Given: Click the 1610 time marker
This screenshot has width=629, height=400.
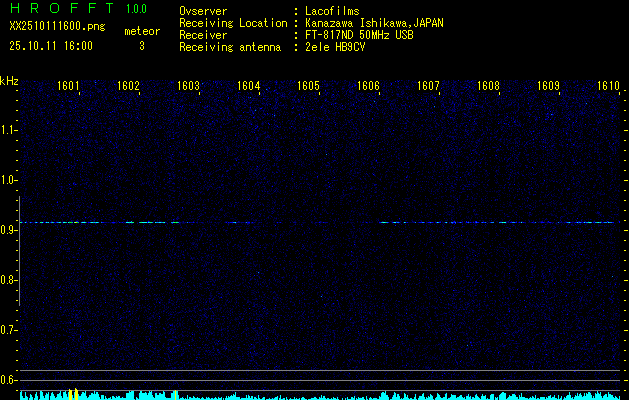Looking at the screenshot, I should [608, 86].
